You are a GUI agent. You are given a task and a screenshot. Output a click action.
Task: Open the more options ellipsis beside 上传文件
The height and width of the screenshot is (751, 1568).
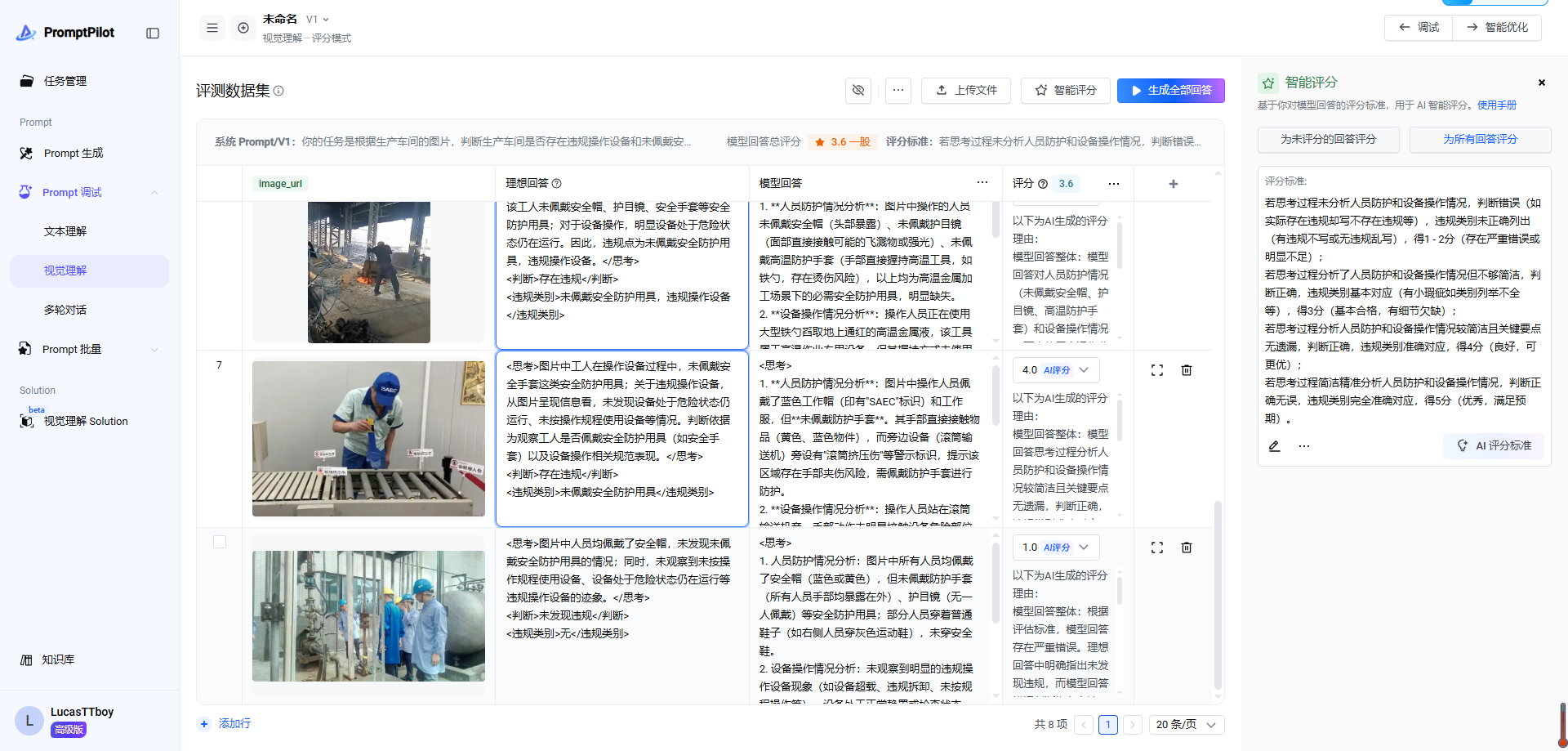[x=898, y=90]
